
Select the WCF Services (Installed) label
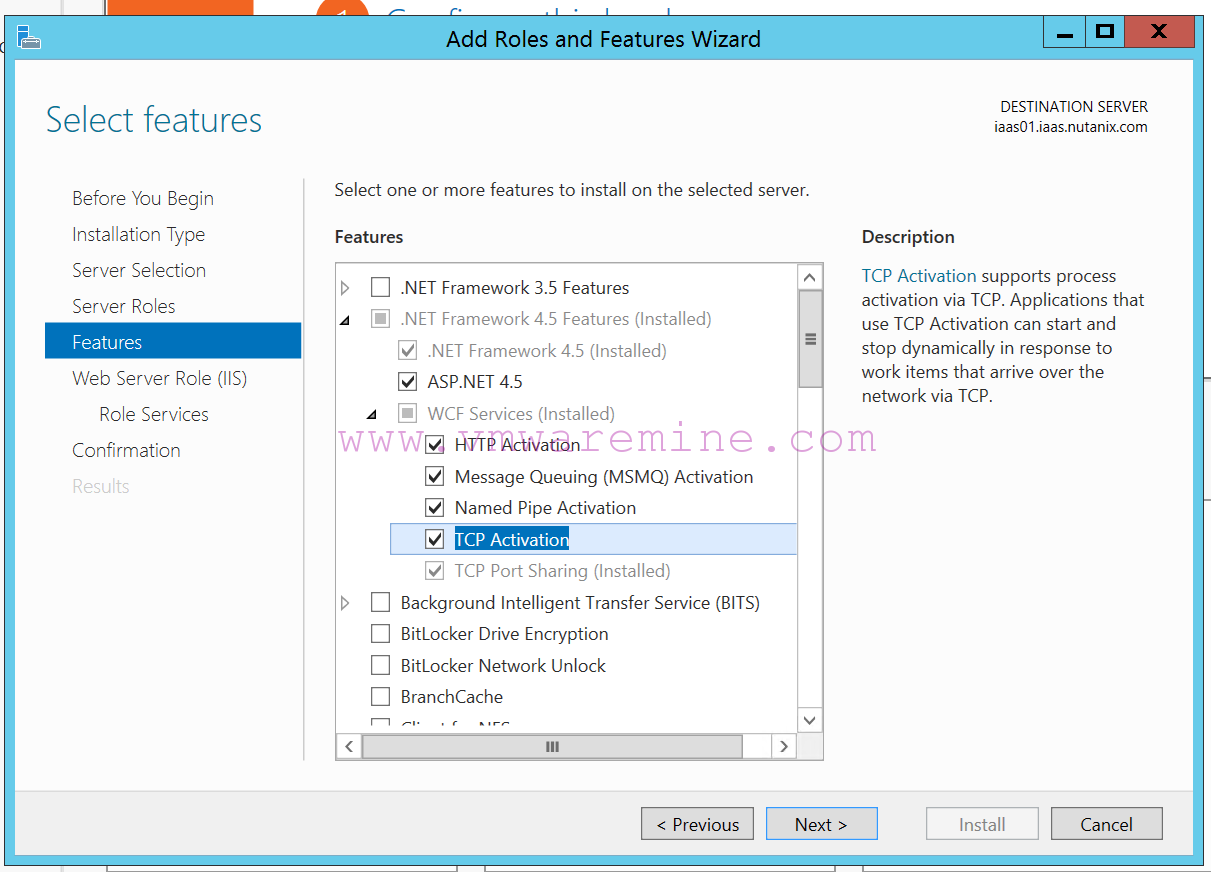tap(521, 414)
